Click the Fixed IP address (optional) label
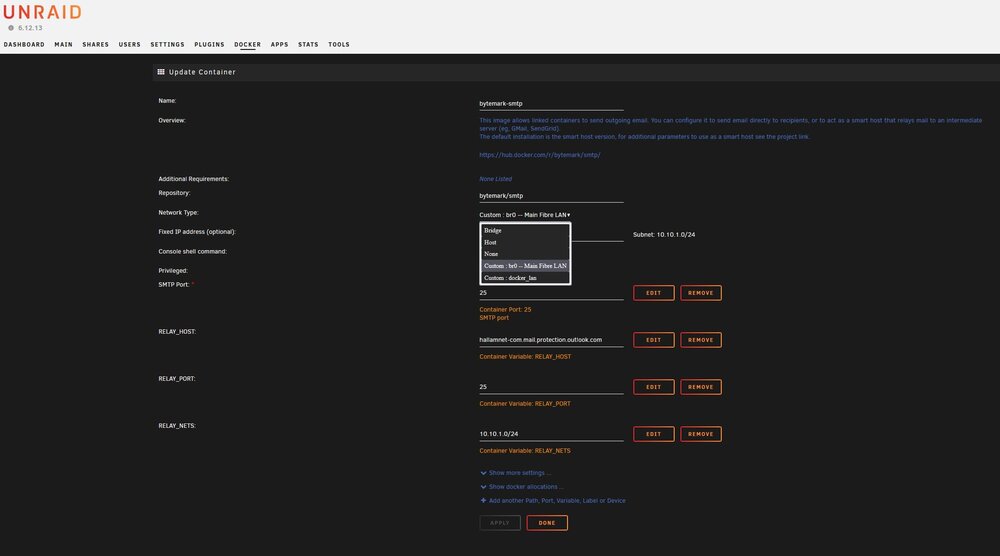The image size is (1000, 556). point(197,232)
